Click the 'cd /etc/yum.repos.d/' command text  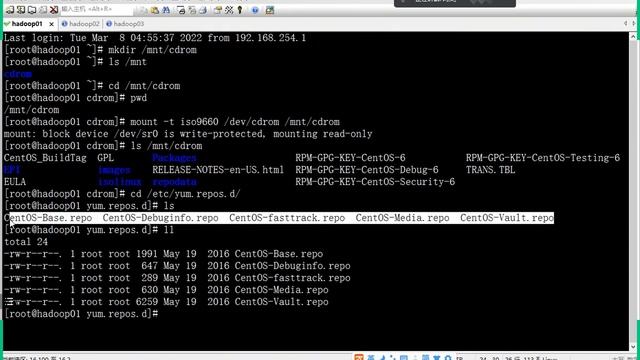tap(185, 194)
